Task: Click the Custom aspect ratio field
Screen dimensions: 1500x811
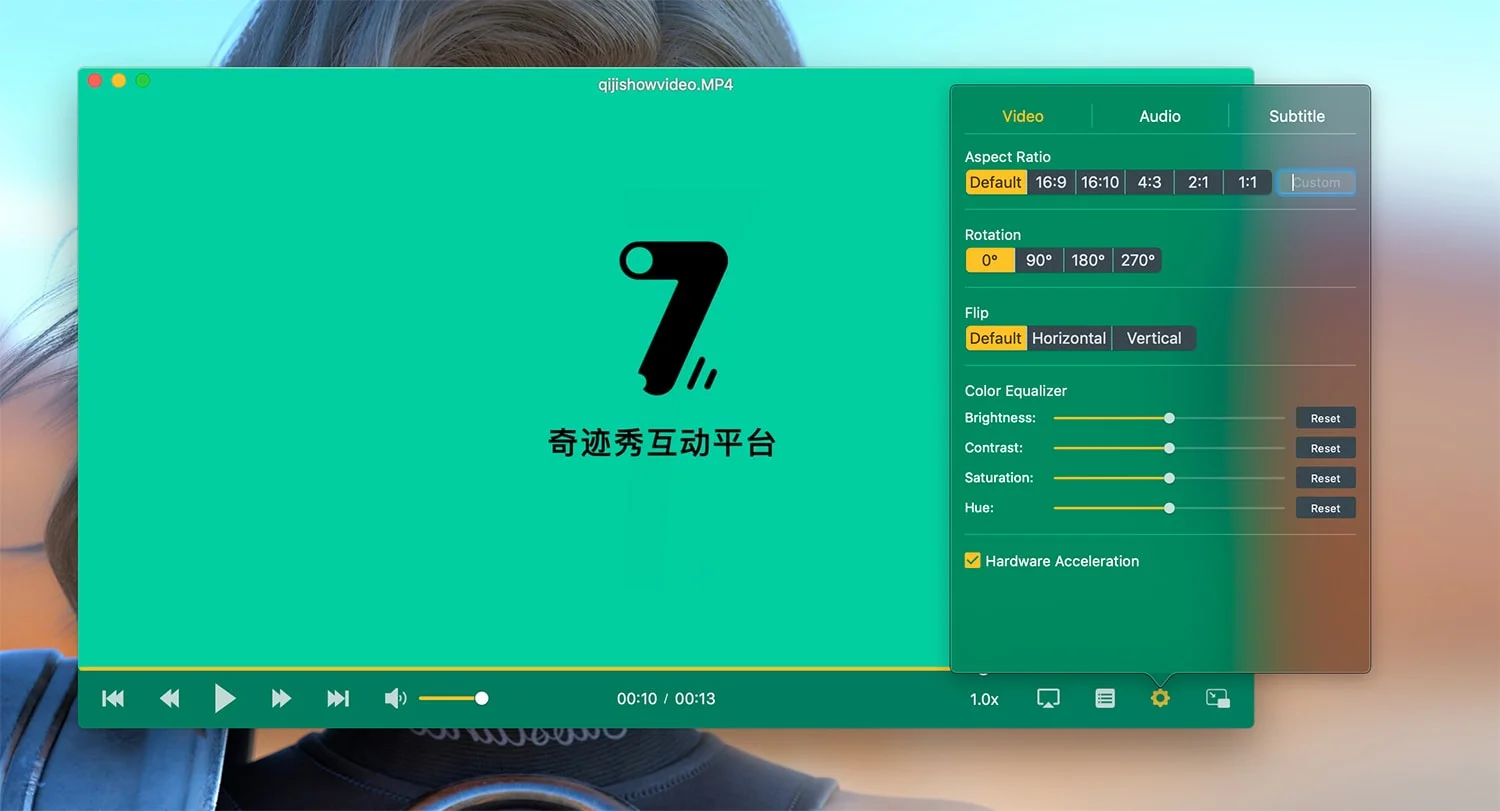Action: [x=1316, y=182]
